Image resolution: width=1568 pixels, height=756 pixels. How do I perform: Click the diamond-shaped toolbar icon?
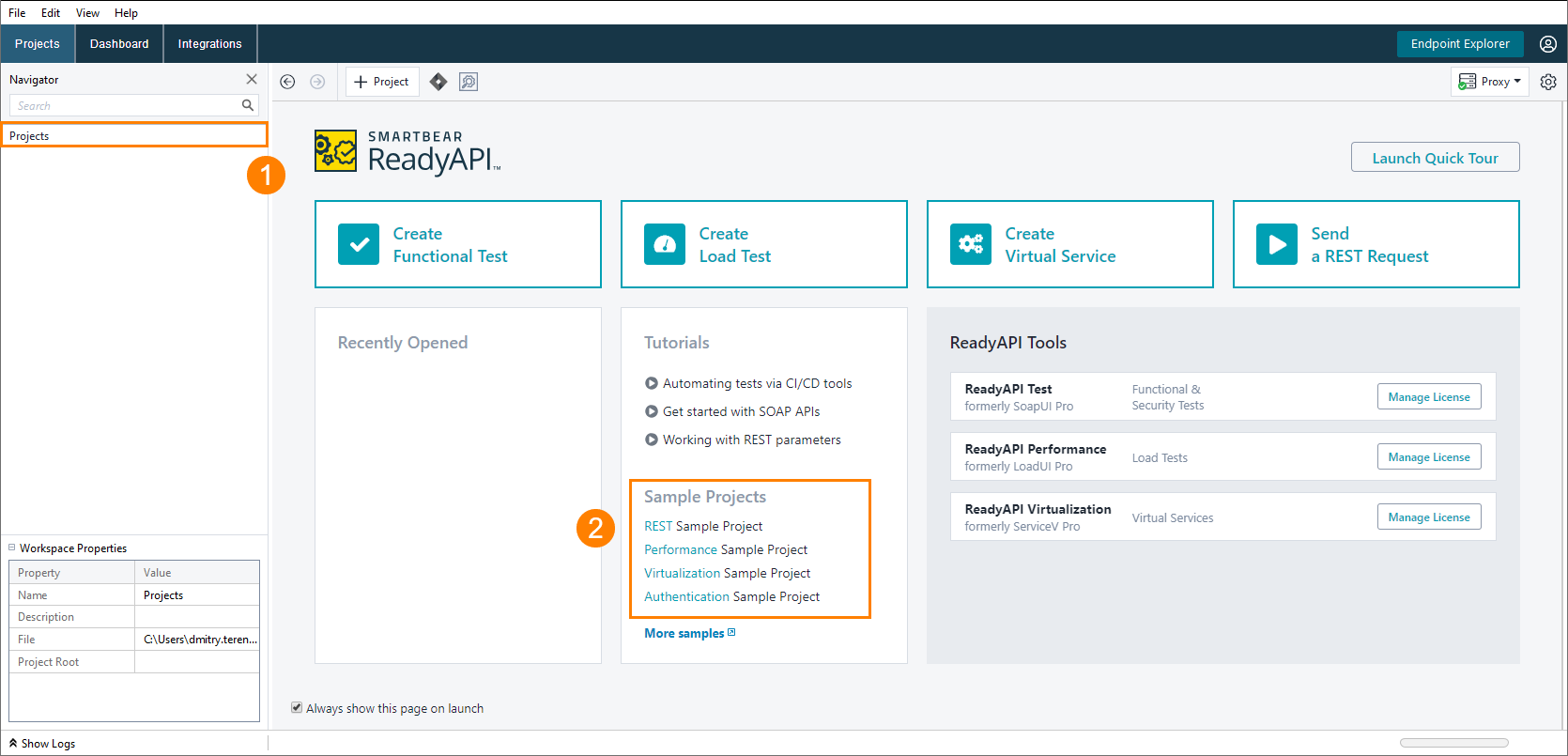coord(438,82)
